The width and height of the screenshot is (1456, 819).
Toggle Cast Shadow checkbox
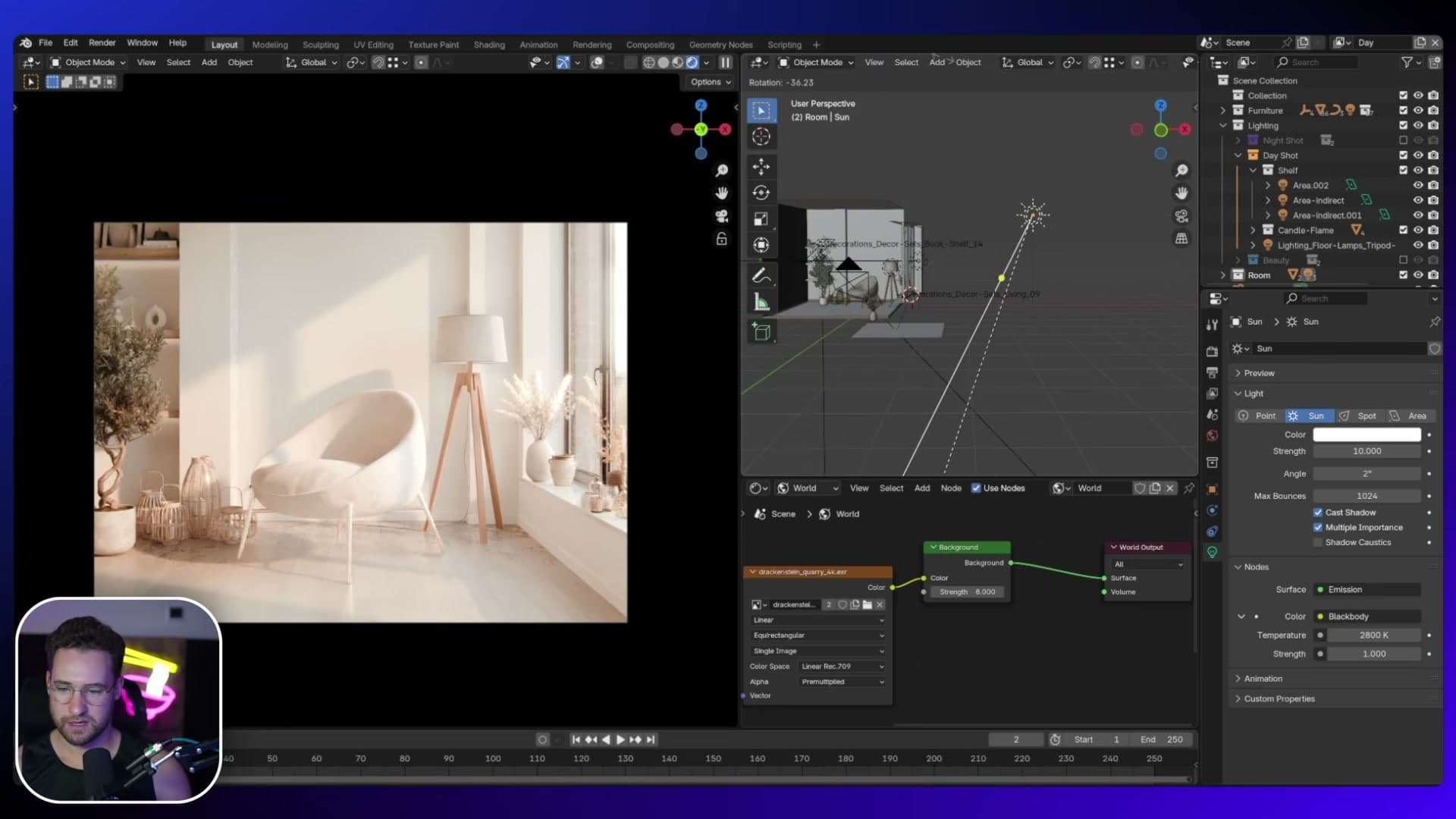pos(1318,513)
